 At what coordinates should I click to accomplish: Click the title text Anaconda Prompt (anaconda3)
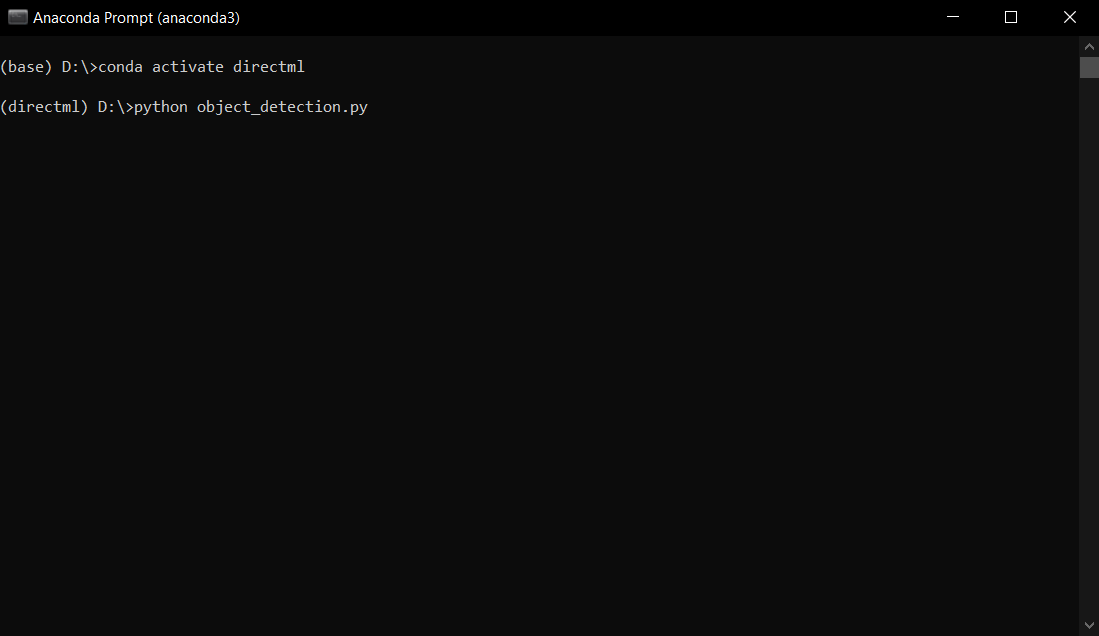point(136,18)
